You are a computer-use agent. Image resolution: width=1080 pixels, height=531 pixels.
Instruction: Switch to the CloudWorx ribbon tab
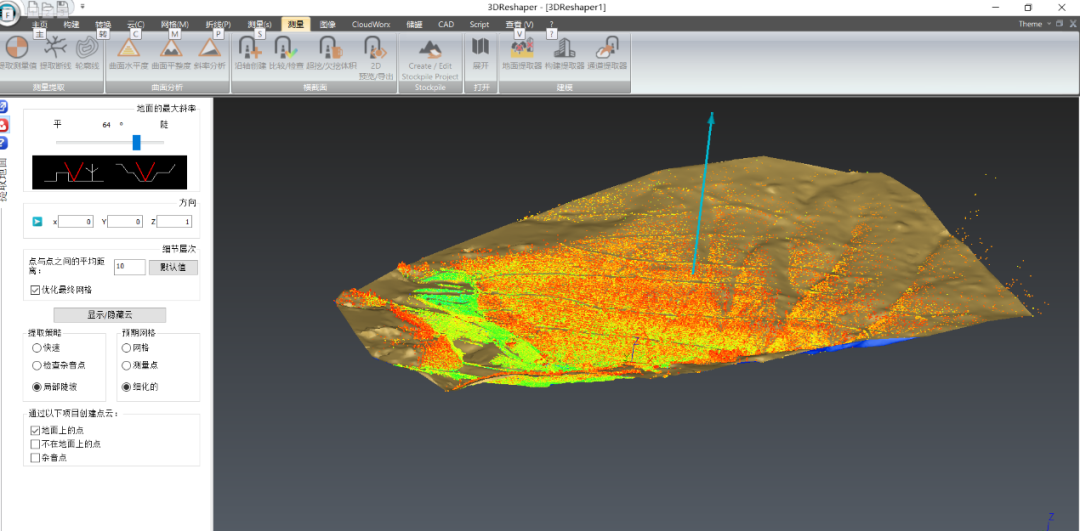(371, 24)
